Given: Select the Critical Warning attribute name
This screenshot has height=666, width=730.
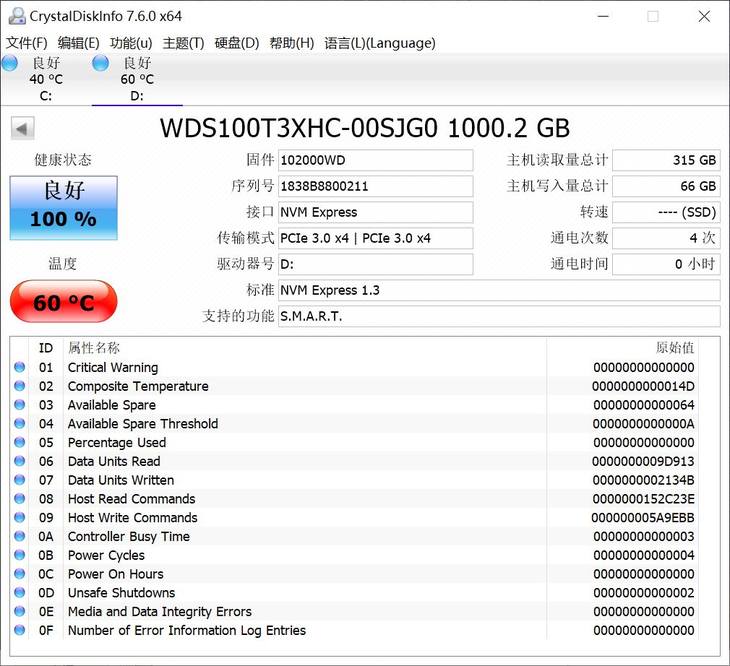Looking at the screenshot, I should (113, 368).
